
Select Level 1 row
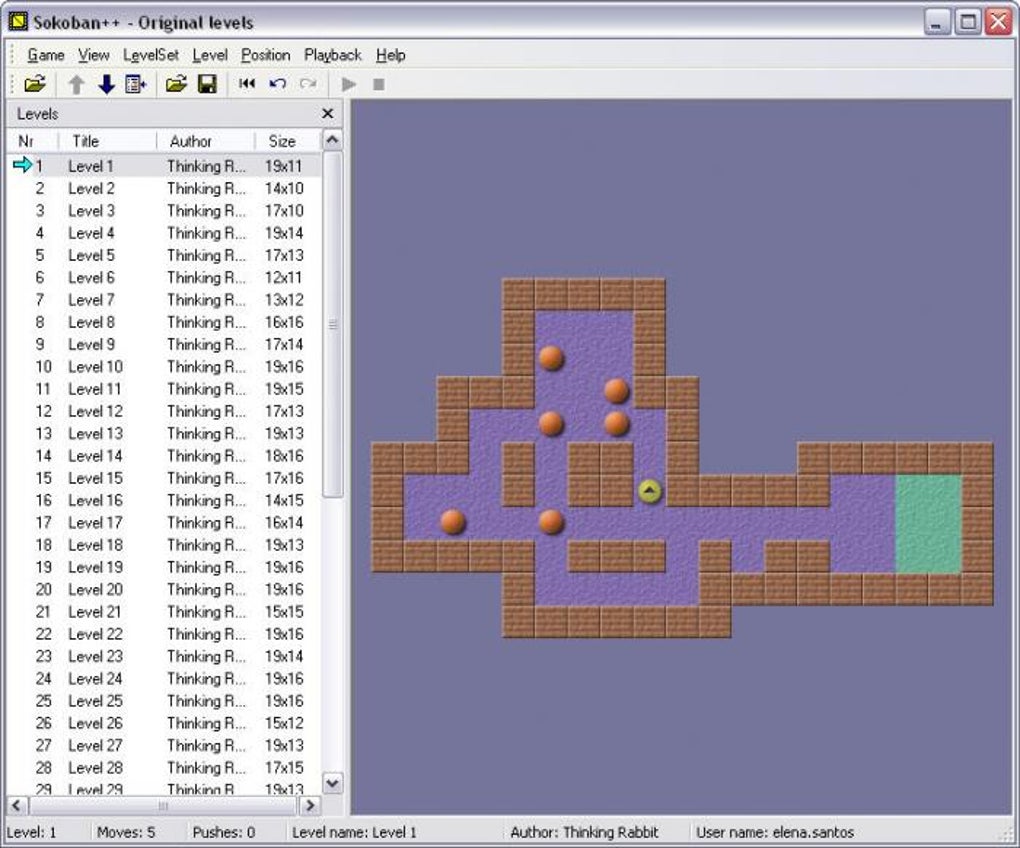[164, 166]
